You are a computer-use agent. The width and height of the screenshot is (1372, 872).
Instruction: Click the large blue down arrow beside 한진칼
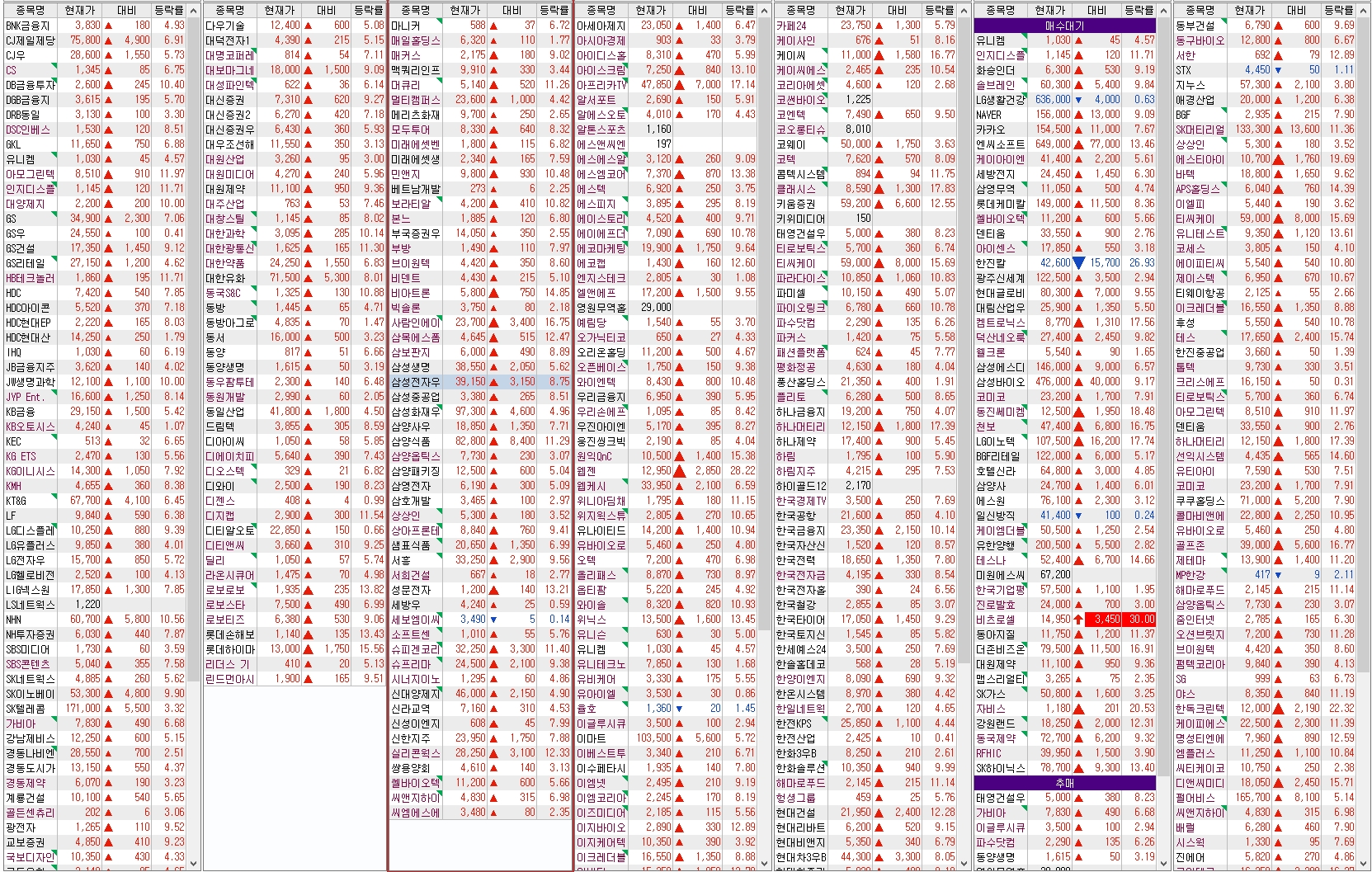[1078, 263]
